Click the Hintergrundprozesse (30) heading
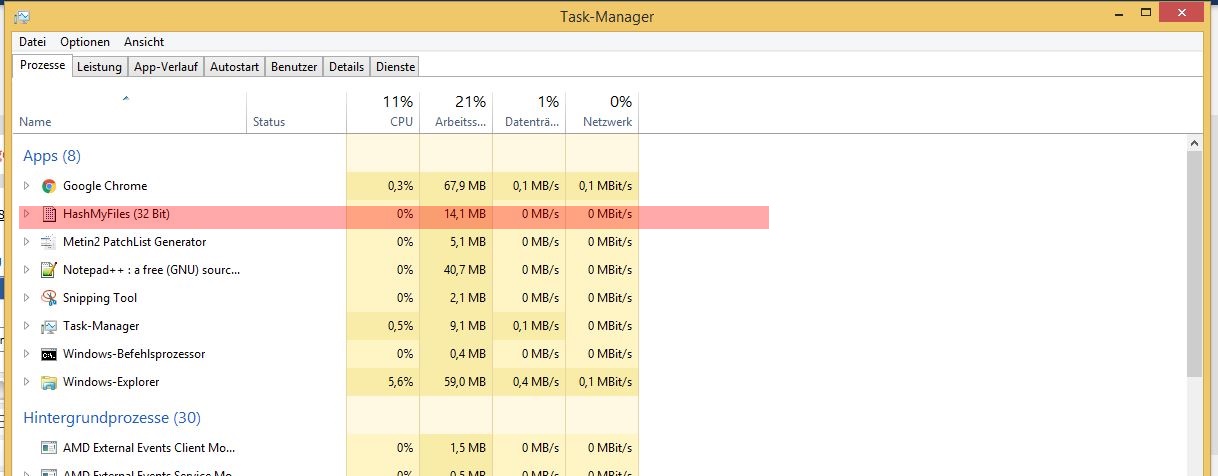The image size is (1218, 476). [x=112, y=418]
